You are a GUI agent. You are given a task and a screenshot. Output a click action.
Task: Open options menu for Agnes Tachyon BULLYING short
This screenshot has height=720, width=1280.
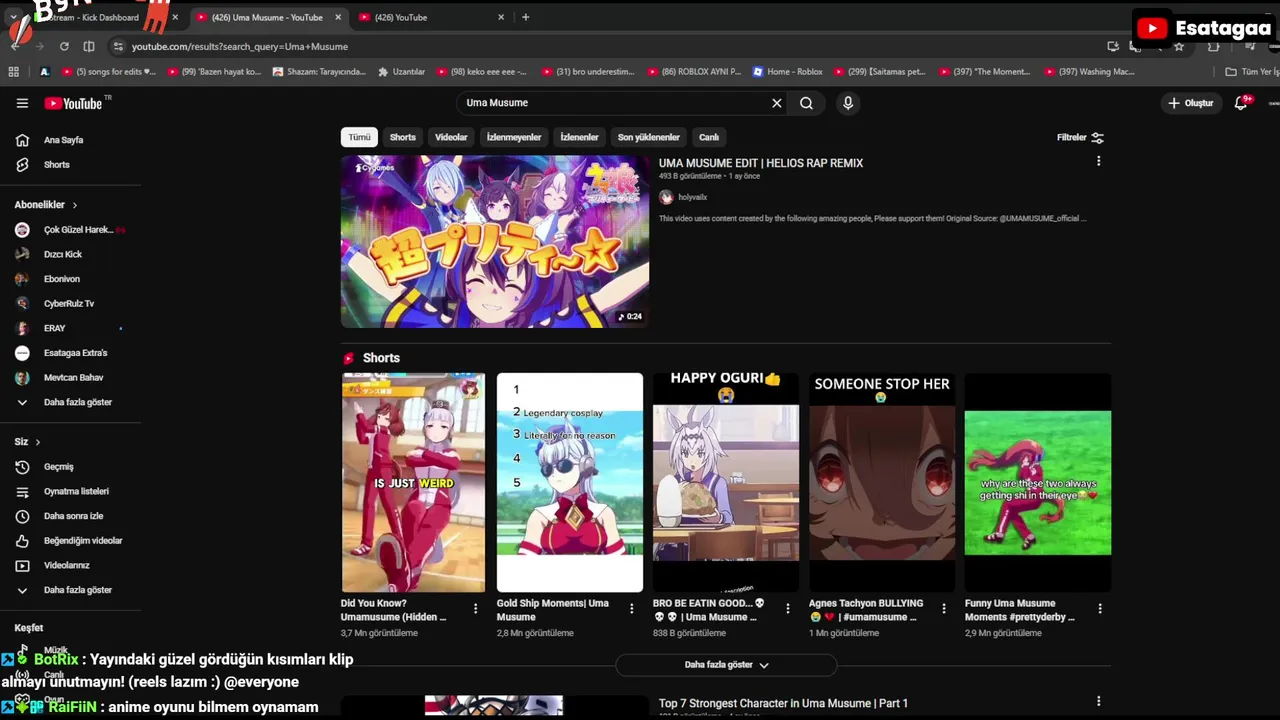(943, 608)
